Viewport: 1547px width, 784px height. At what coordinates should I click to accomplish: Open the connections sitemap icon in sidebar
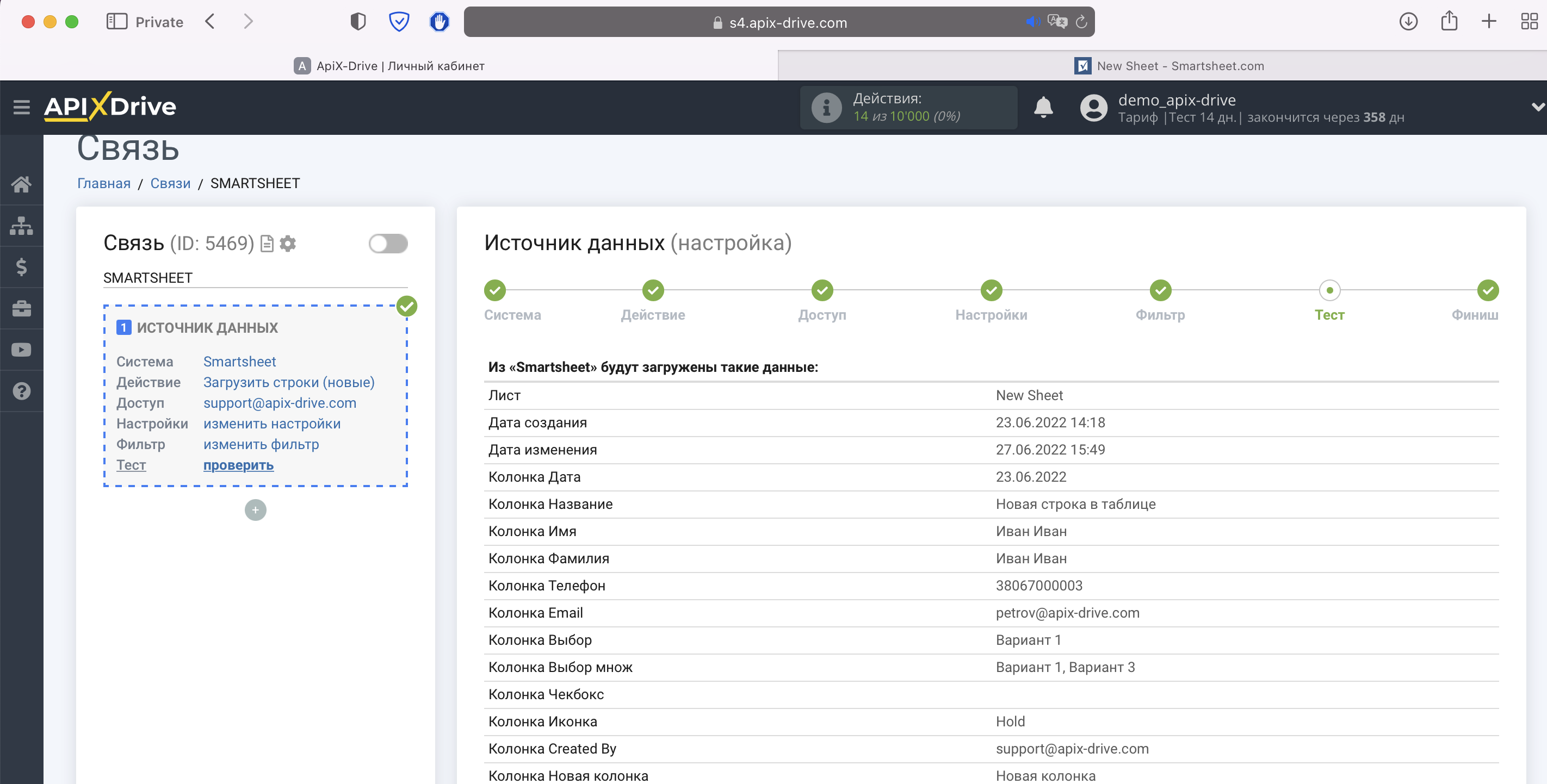pos(22,226)
